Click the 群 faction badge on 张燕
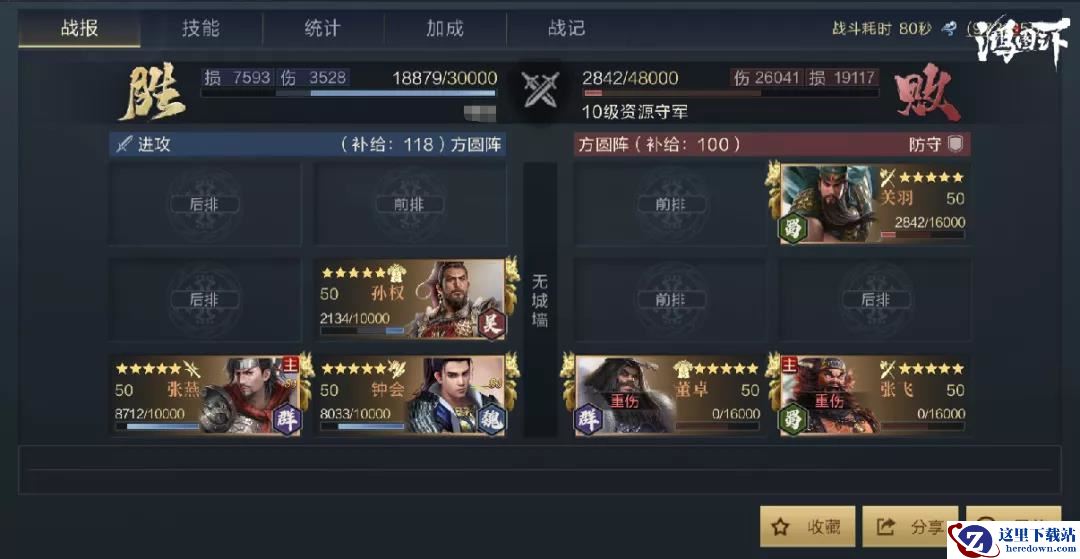The height and width of the screenshot is (559, 1080). coord(287,419)
